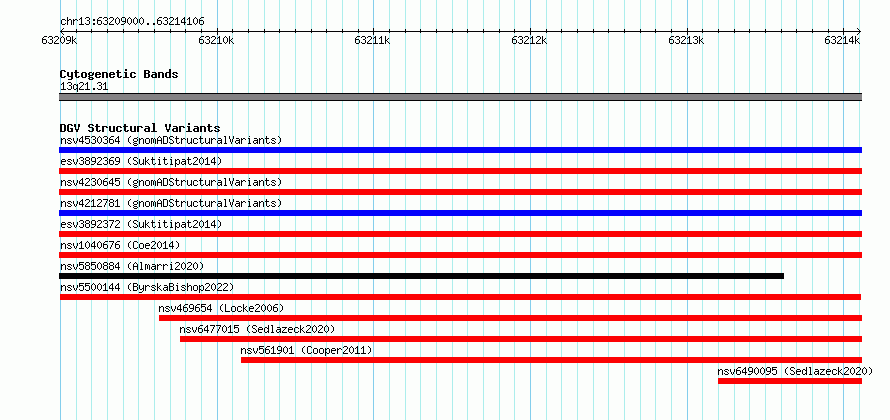Image resolution: width=890 pixels, height=420 pixels.
Task: Click the 63213k ruler tick label
Action: click(686, 40)
